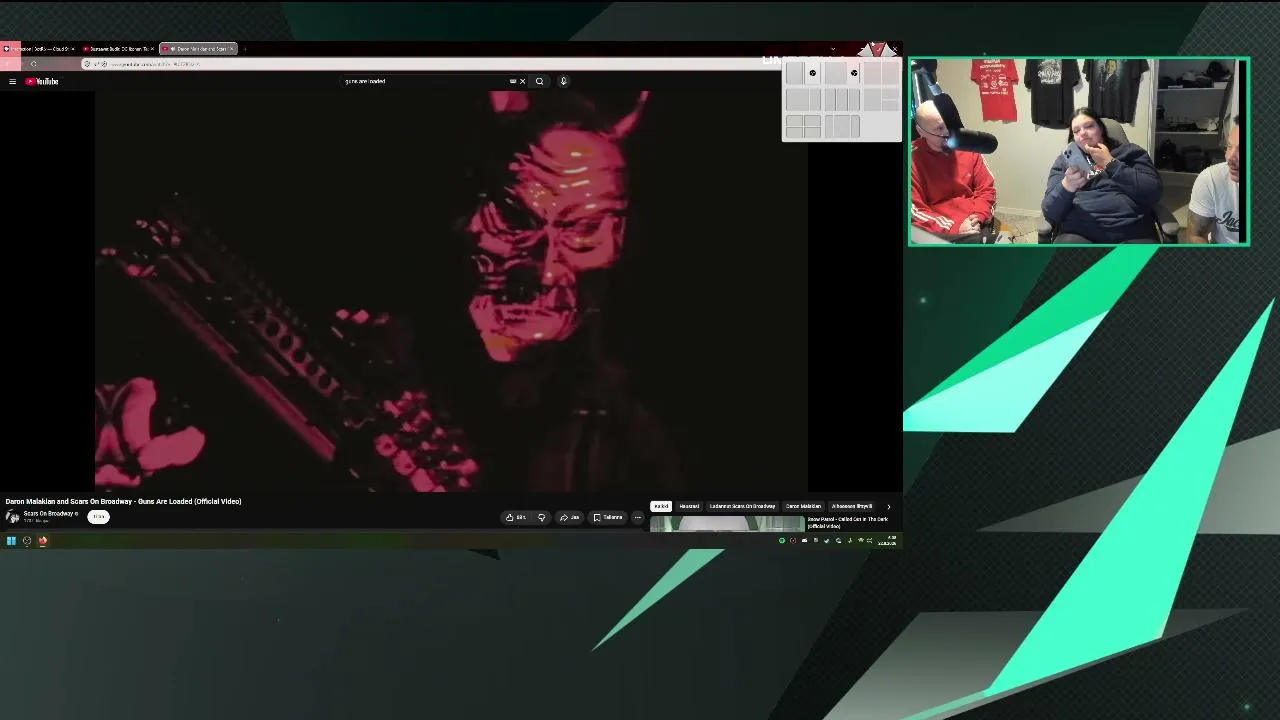Viewport: 1280px width, 720px height.
Task: Dislike the Guns Are Loaded video
Action: (541, 517)
